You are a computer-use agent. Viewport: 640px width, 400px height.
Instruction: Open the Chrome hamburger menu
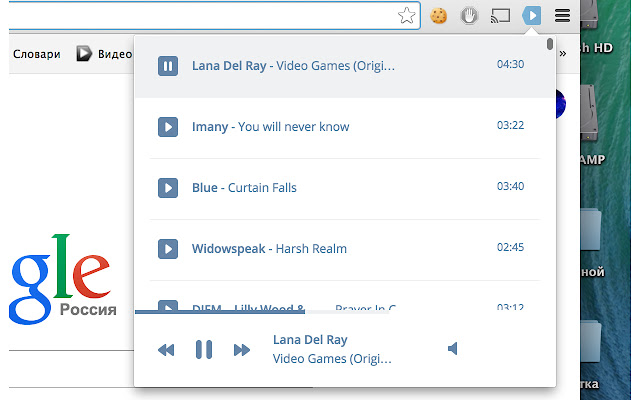tap(562, 16)
